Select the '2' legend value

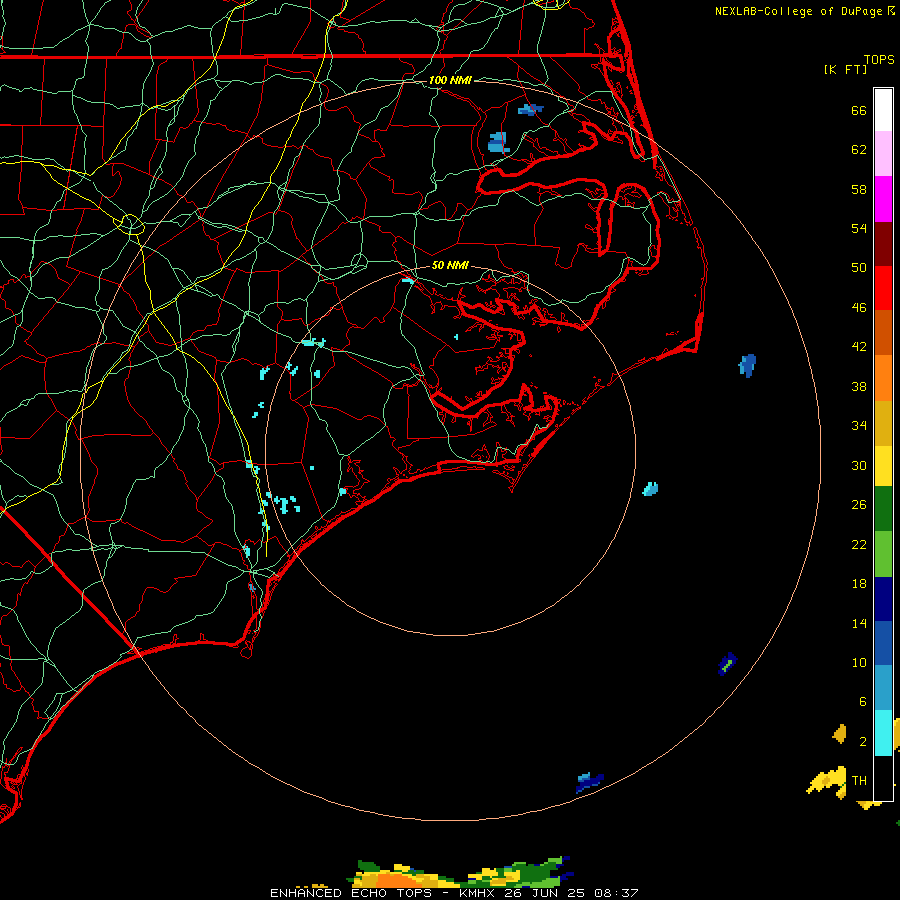tap(862, 742)
